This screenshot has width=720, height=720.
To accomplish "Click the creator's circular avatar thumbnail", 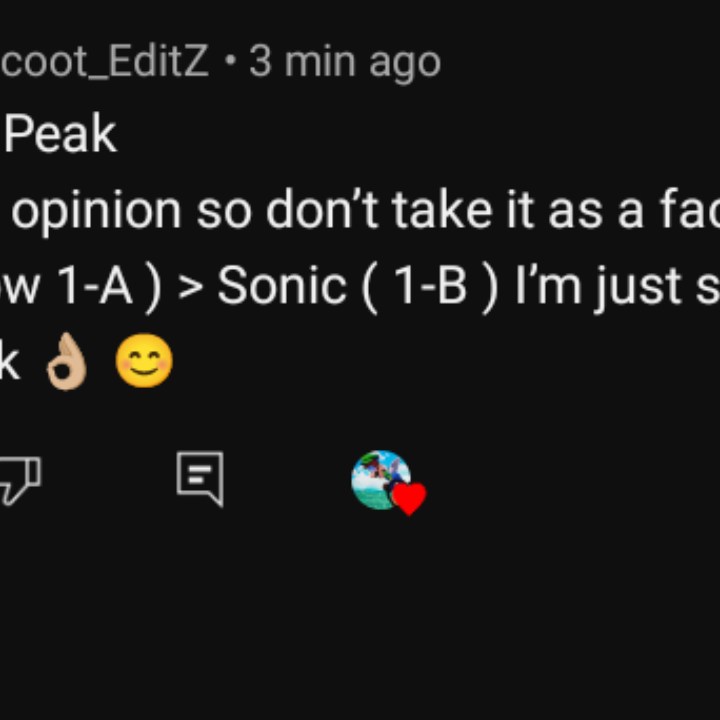I will click(x=380, y=480).
